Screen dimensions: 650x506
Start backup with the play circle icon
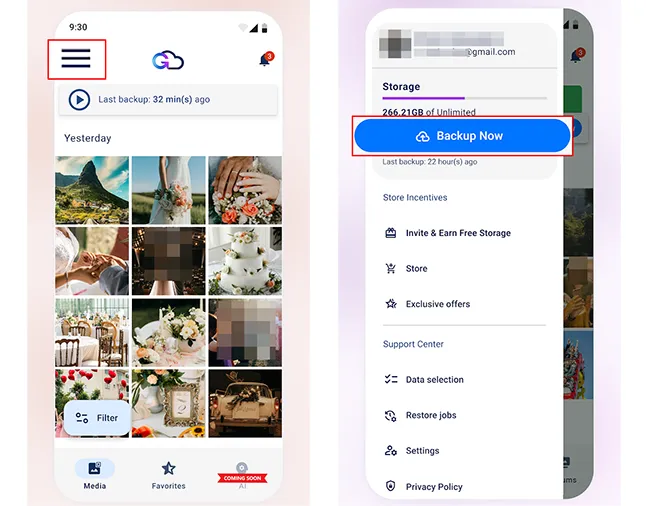[79, 99]
